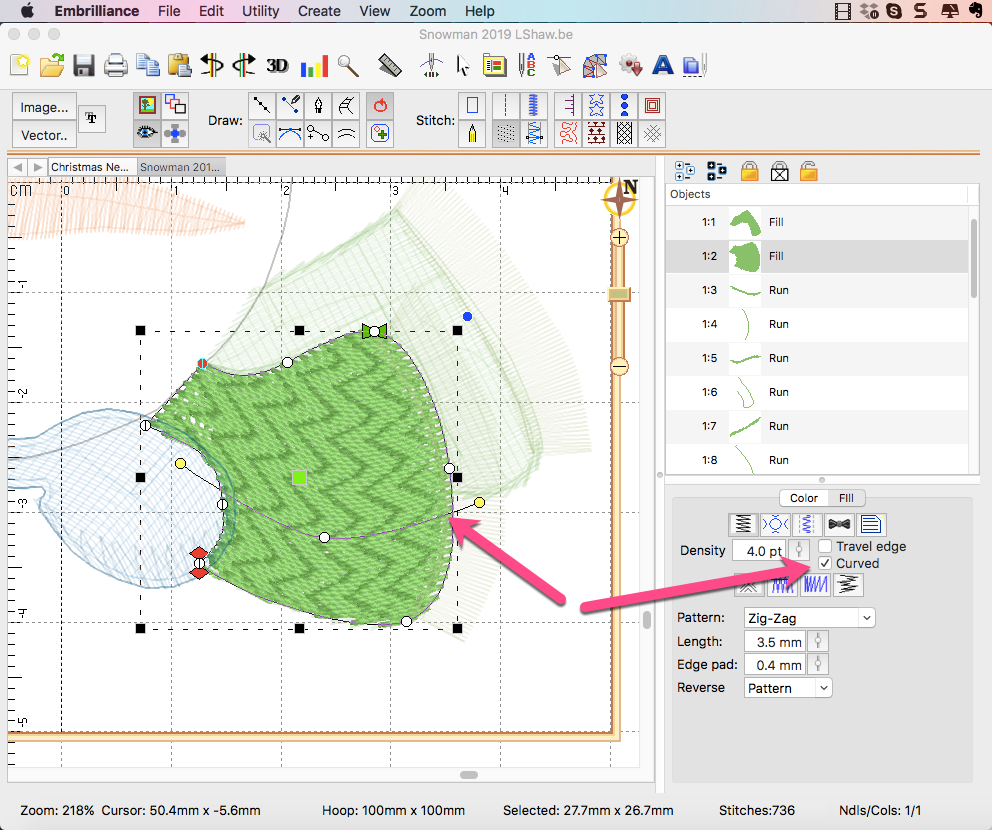The height and width of the screenshot is (830, 992).
Task: Click the print icon in toolbar
Action: (116, 66)
